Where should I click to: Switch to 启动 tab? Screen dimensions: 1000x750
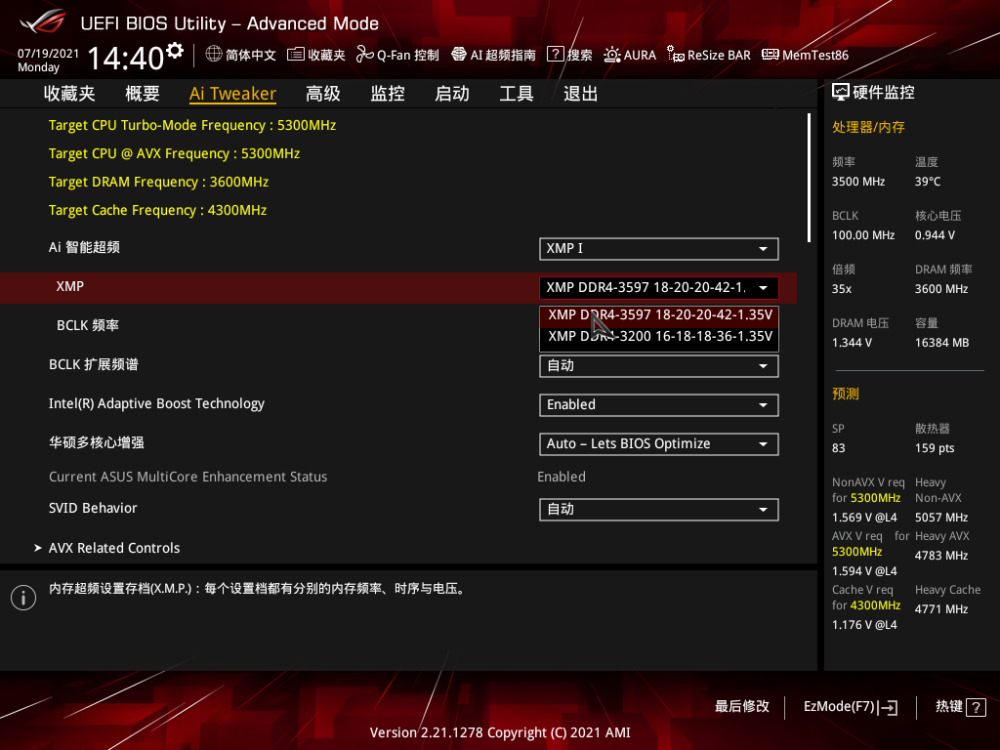tap(452, 94)
